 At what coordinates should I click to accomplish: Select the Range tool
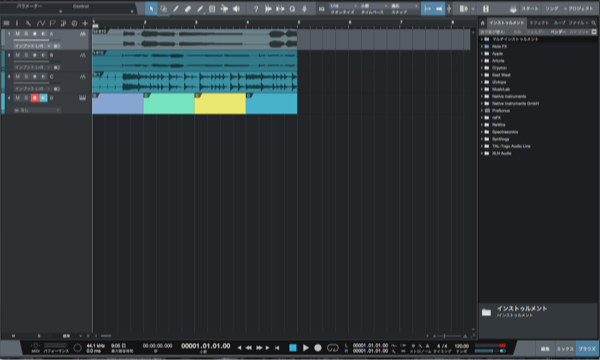click(163, 8)
